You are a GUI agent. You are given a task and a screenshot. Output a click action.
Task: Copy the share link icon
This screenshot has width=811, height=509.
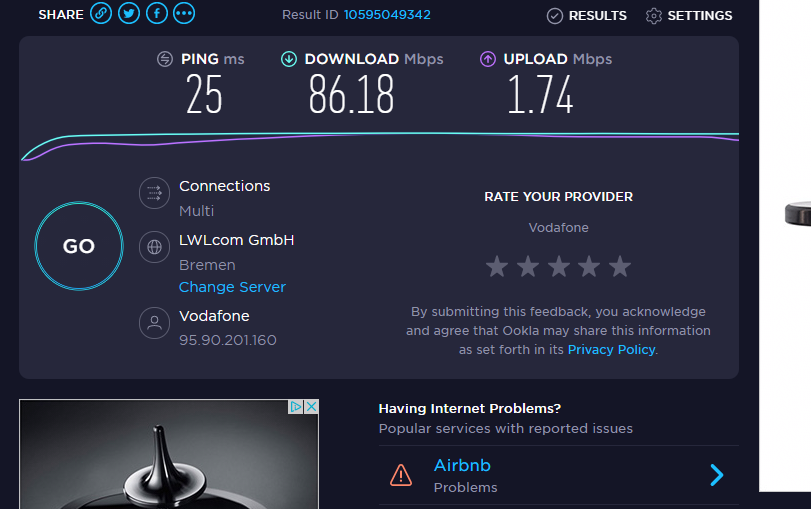(x=101, y=14)
